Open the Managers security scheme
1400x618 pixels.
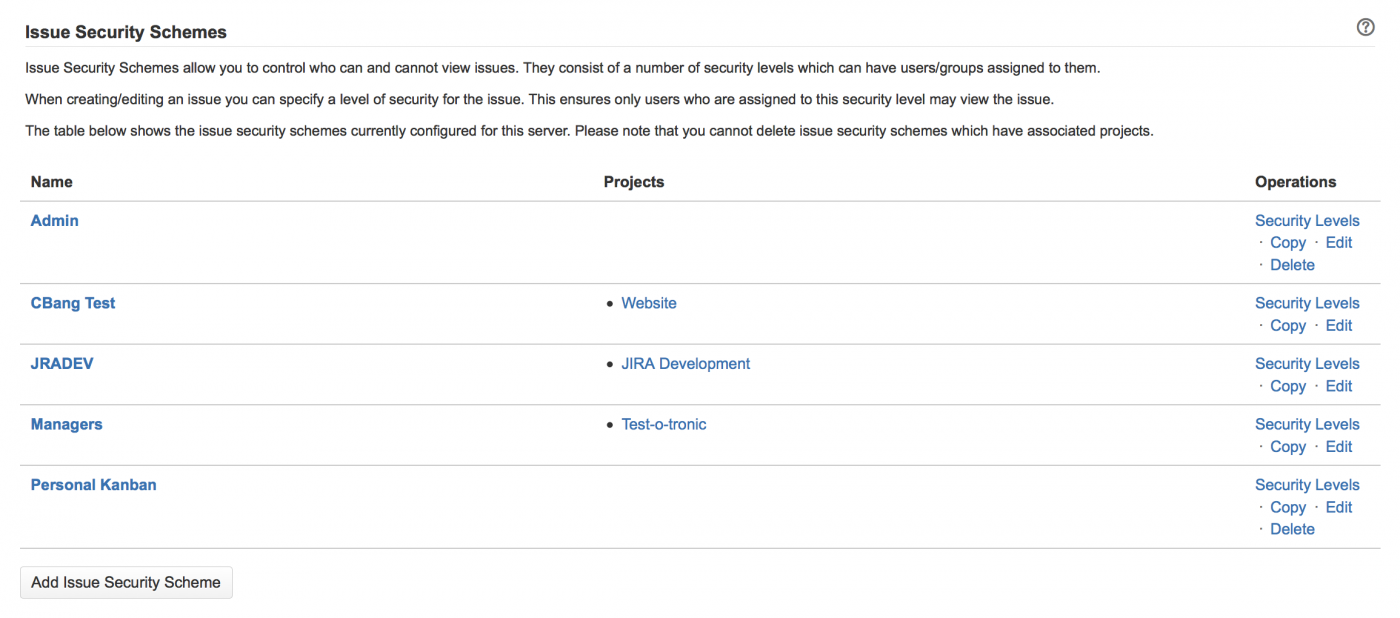pyautogui.click(x=66, y=424)
